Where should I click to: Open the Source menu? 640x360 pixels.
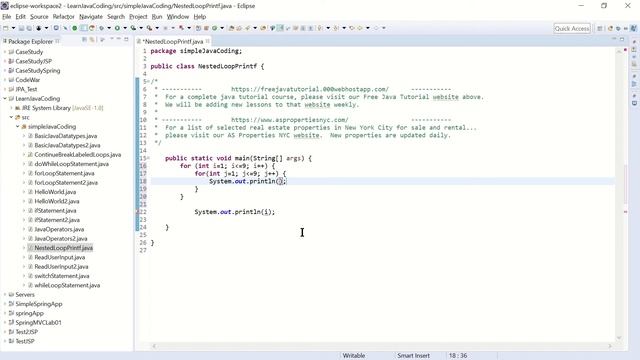[39, 17]
